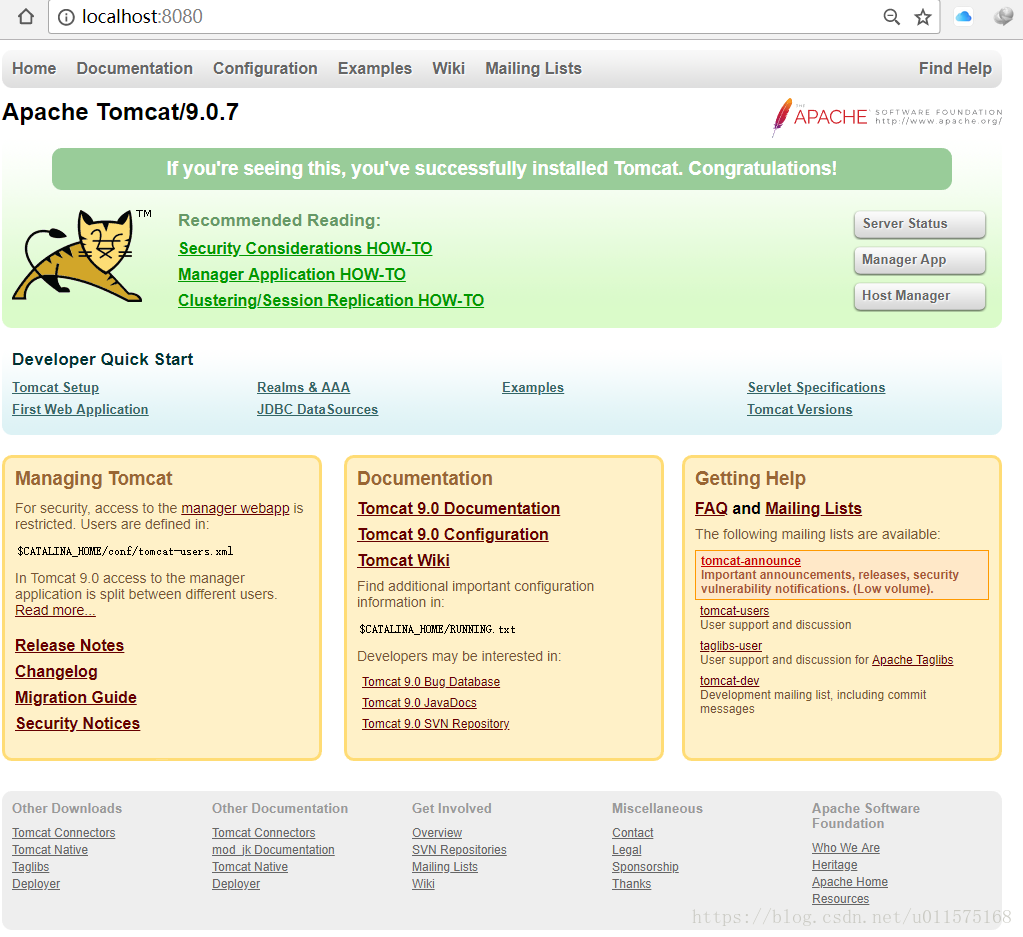Open Manager Application HOW-TO link
This screenshot has width=1023, height=937.
pos(292,275)
